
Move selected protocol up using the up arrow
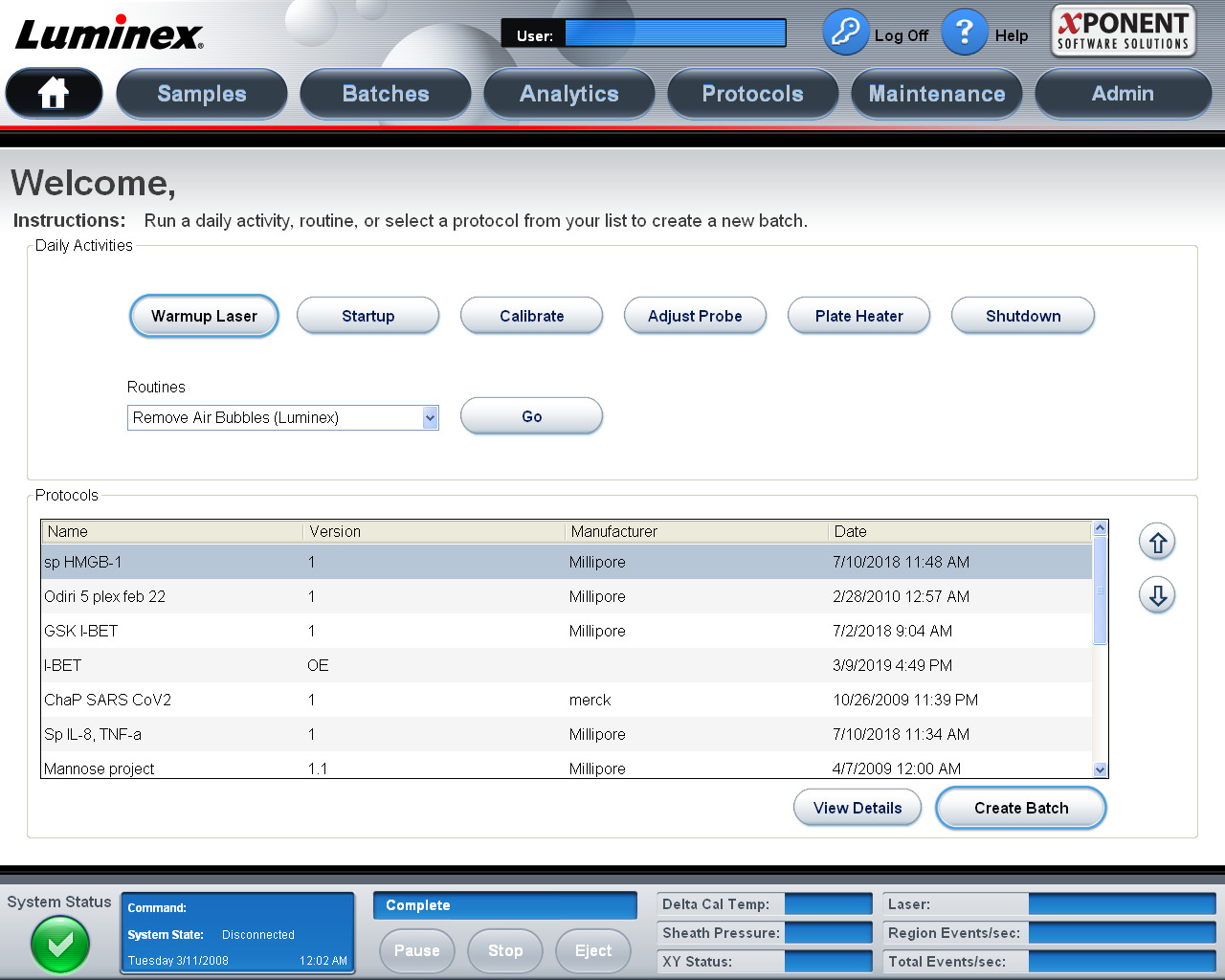1157,542
